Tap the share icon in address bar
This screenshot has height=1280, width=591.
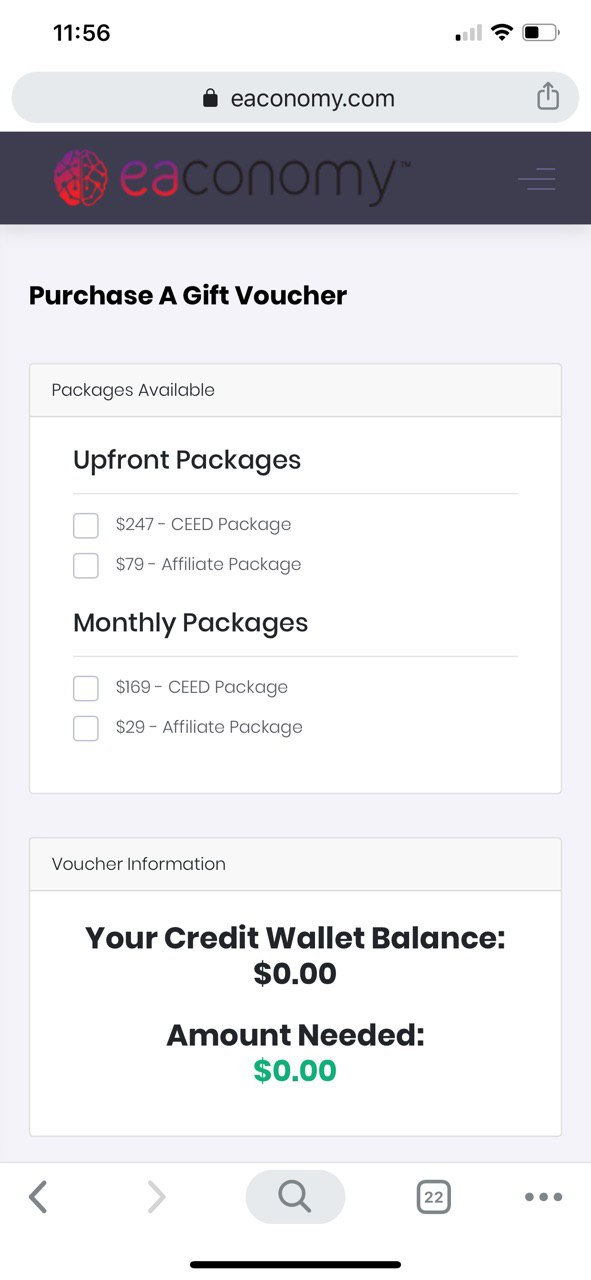click(x=547, y=97)
